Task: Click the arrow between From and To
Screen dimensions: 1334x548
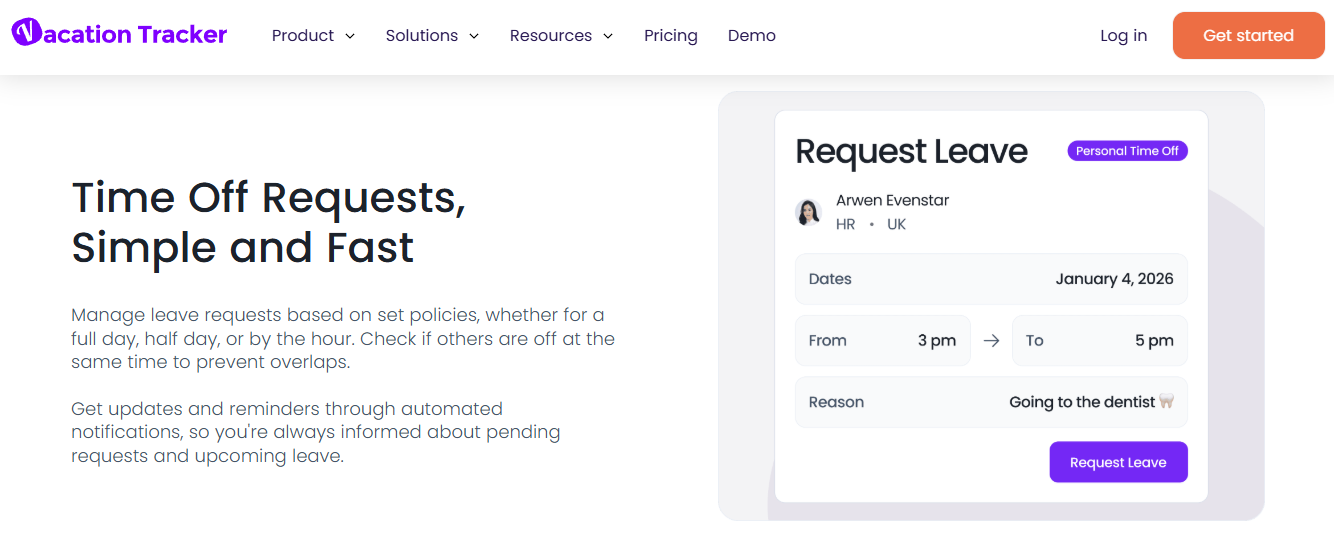Action: pos(991,341)
